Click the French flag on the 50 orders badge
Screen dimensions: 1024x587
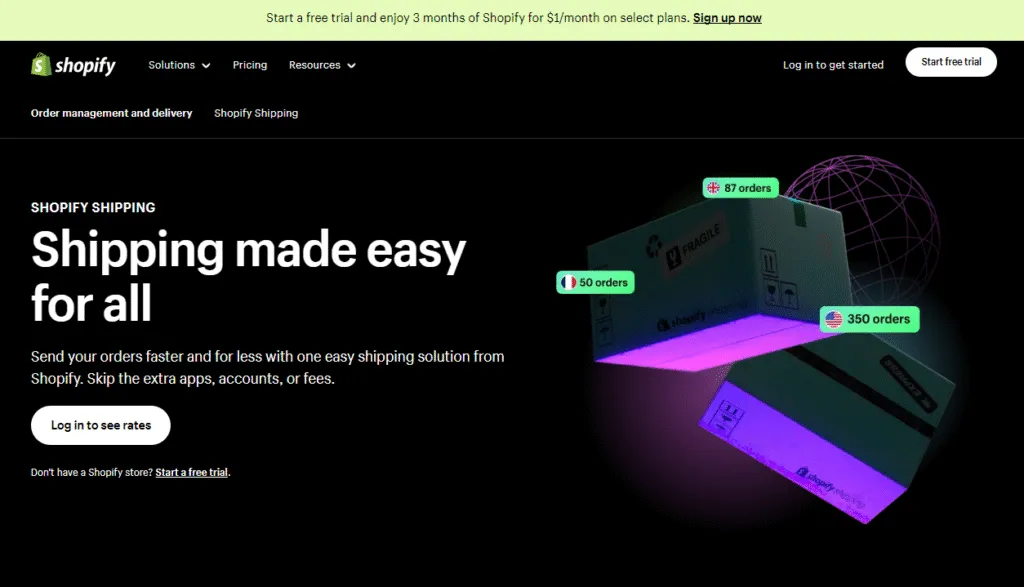(567, 282)
